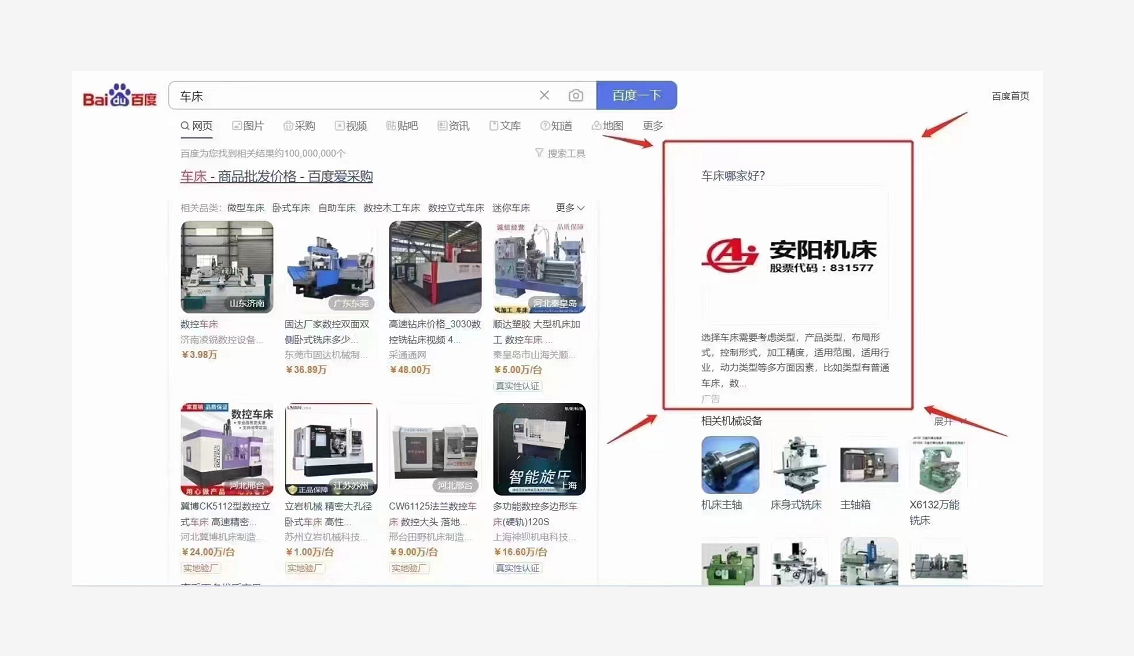
Task: Open 冀博CK5112型数控立式车床 title
Action: point(226,514)
